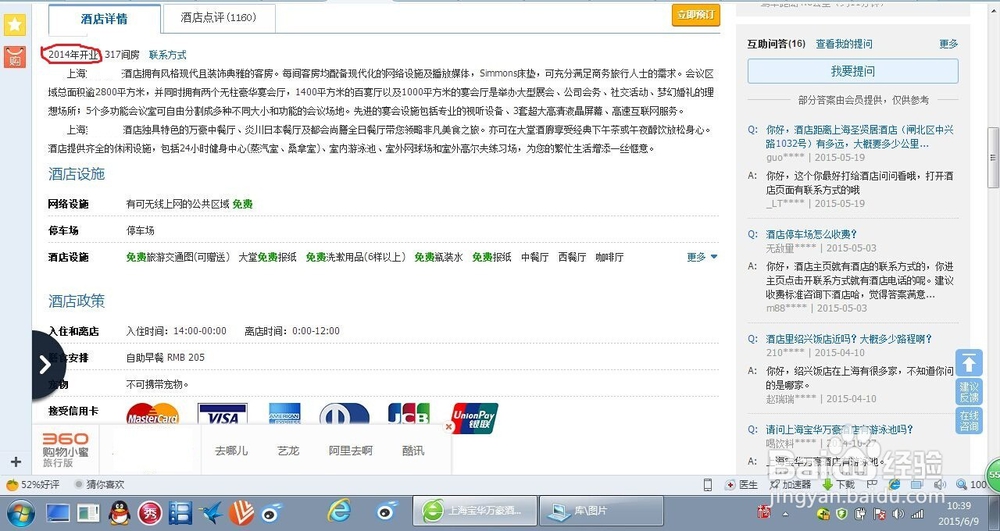Click system tray volume speaker icon
This screenshot has width=1000, height=531.
click(898, 514)
